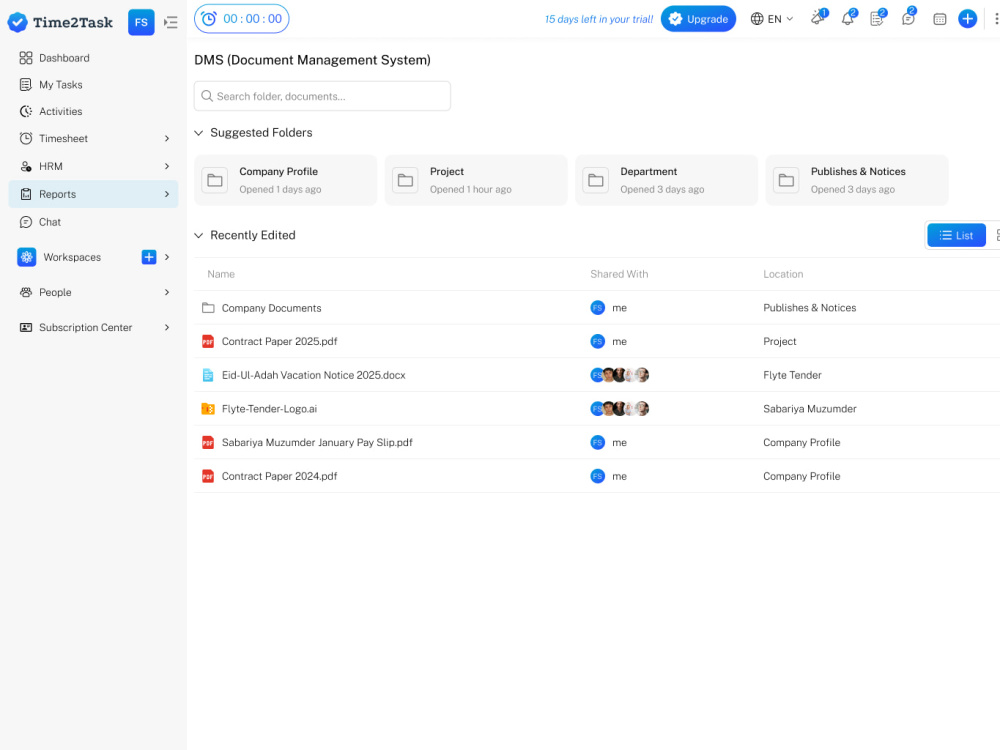The width and height of the screenshot is (1000, 750).
Task: Open the announcements megaphone icon
Action: tap(818, 18)
